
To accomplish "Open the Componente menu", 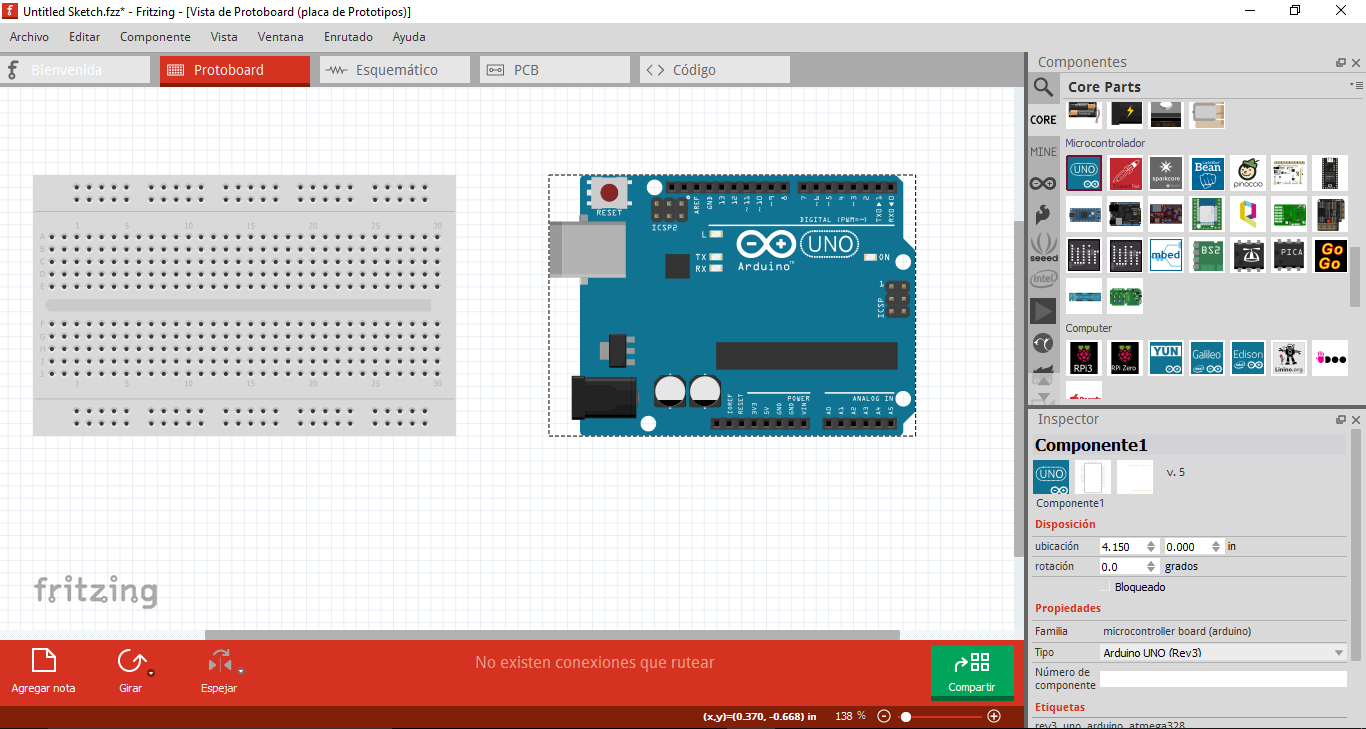I will pyautogui.click(x=155, y=37).
